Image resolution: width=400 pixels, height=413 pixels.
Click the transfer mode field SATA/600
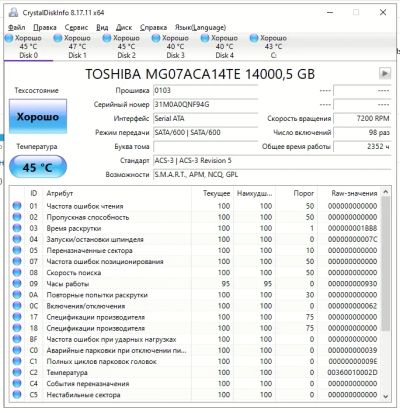tap(205, 132)
